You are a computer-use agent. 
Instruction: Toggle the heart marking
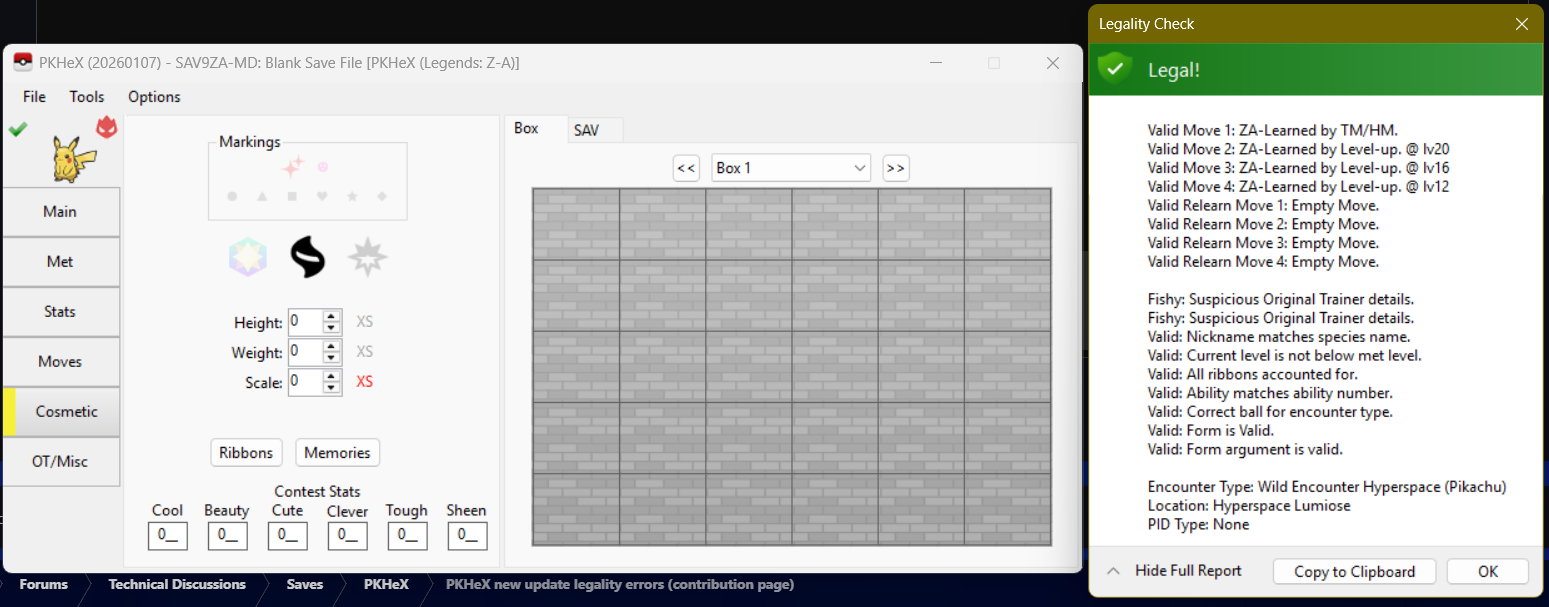coord(322,197)
